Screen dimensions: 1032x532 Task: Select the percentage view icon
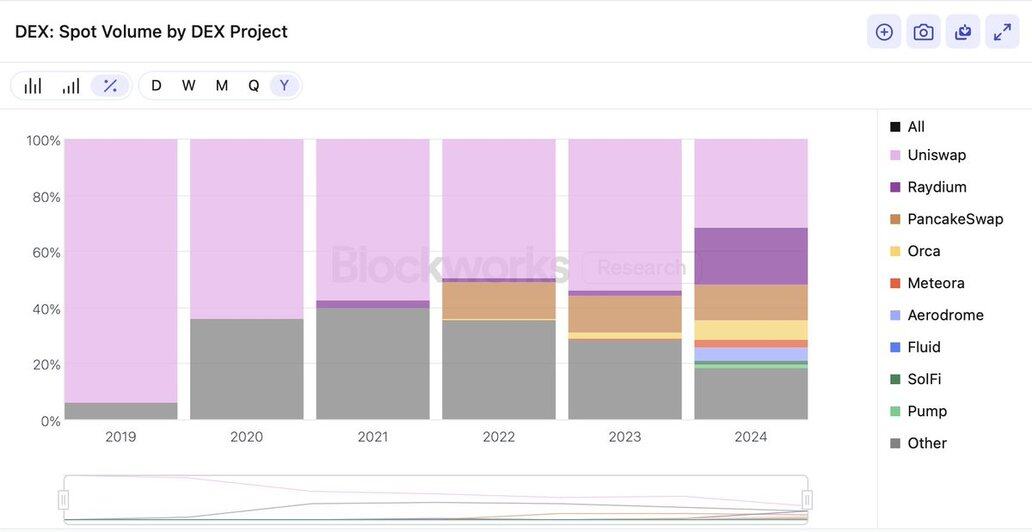(x=110, y=86)
